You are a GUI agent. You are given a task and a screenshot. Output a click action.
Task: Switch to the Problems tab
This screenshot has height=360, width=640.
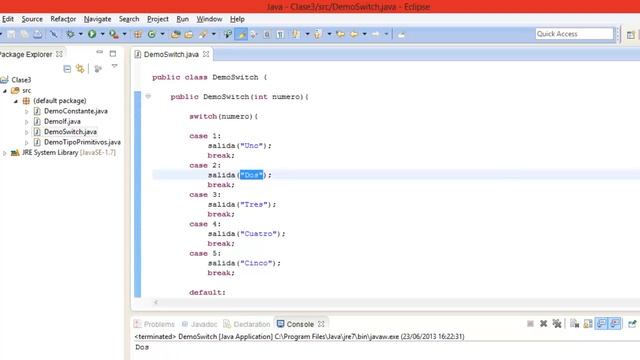click(154, 324)
